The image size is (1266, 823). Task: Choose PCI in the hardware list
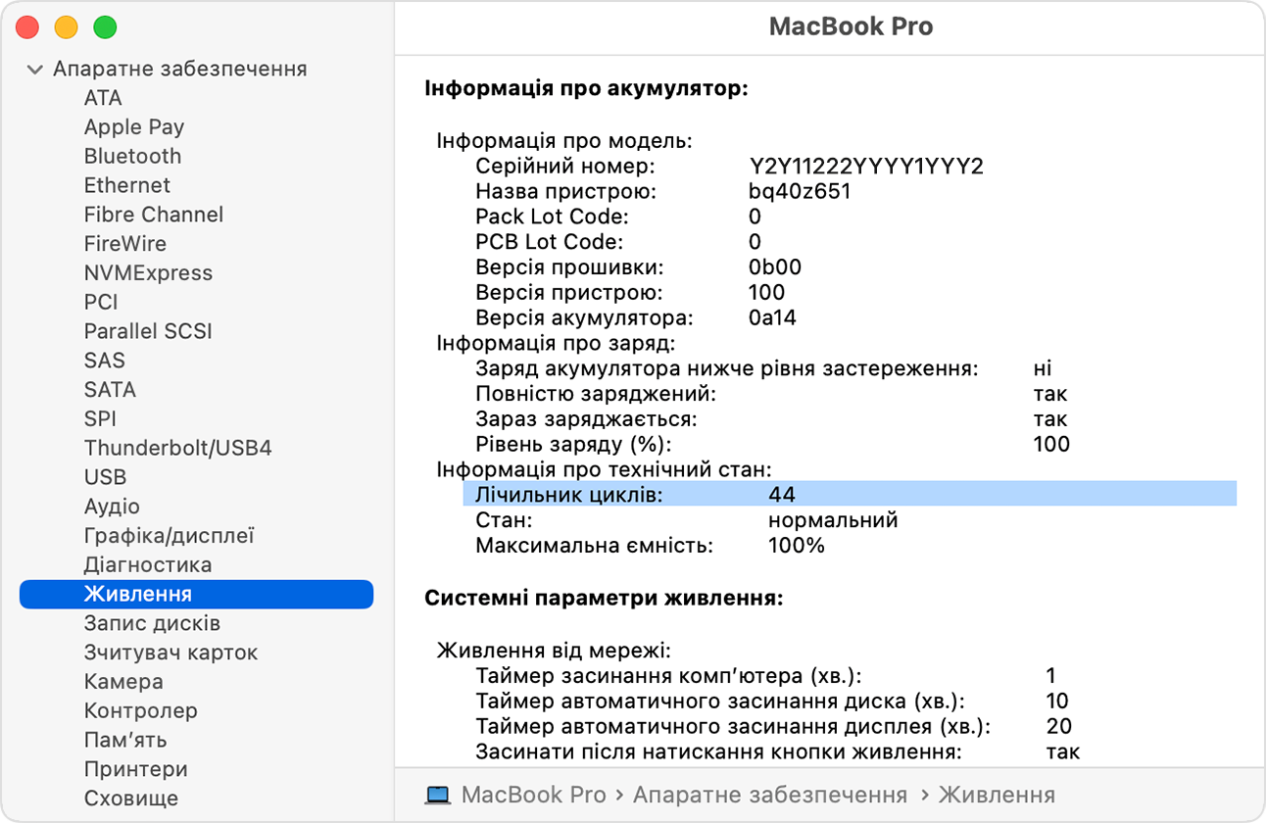point(101,302)
